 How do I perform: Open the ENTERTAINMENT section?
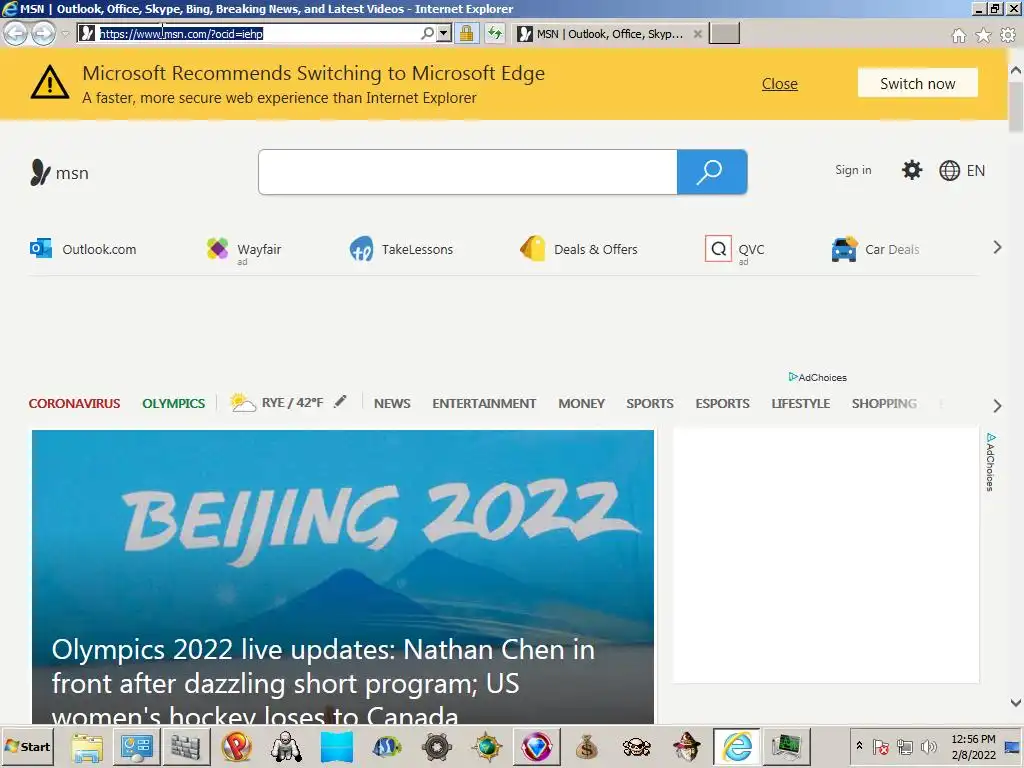pos(484,404)
